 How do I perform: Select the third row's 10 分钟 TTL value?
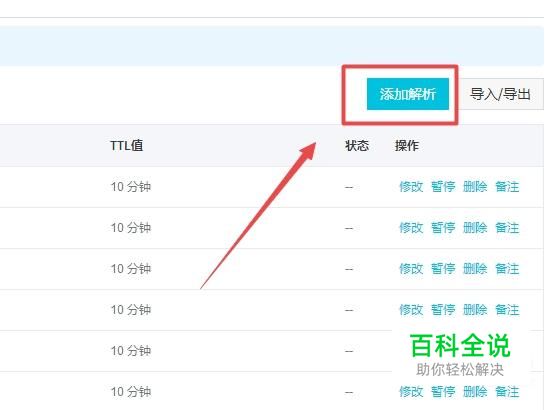click(131, 269)
